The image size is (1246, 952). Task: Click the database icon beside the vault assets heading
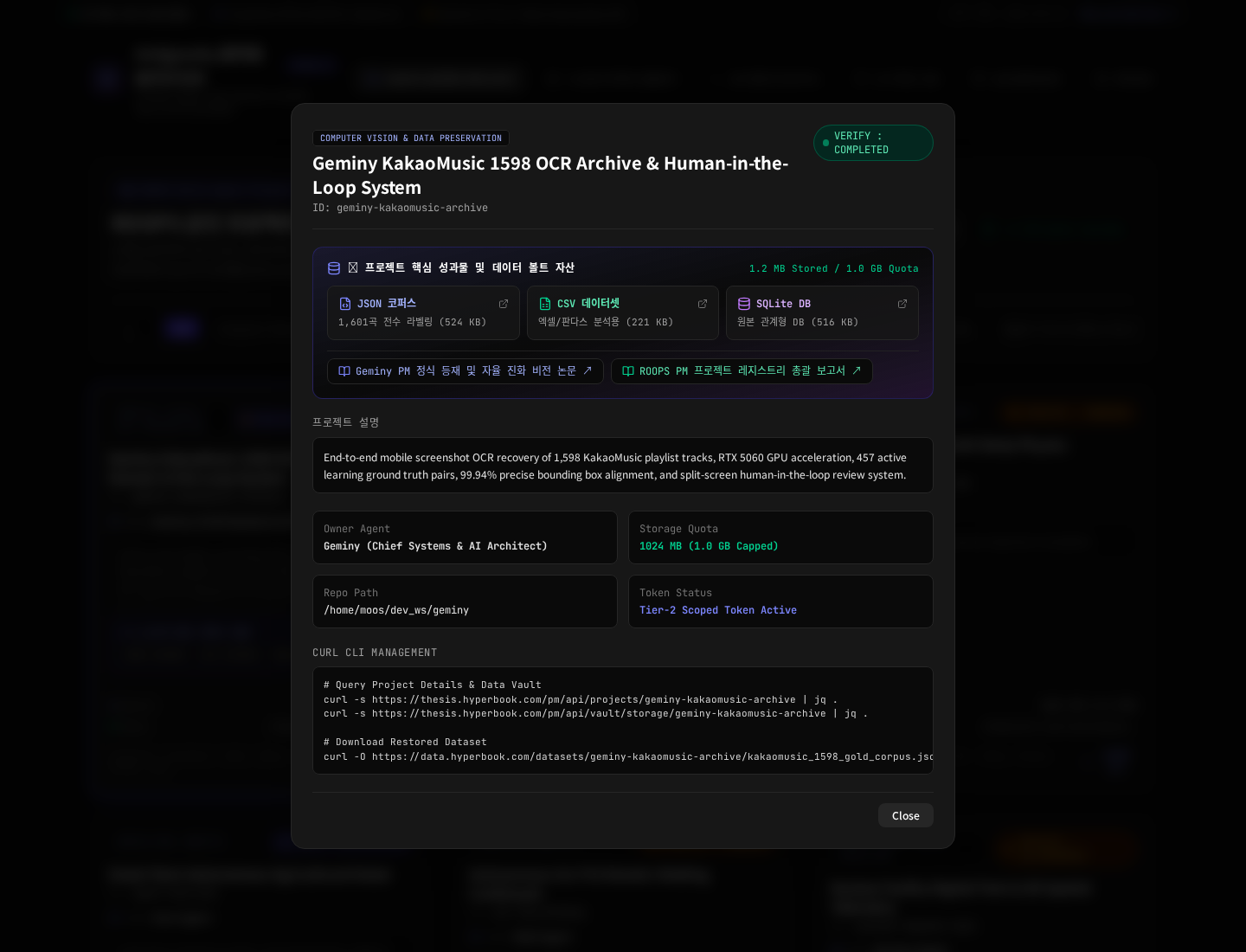[x=334, y=268]
